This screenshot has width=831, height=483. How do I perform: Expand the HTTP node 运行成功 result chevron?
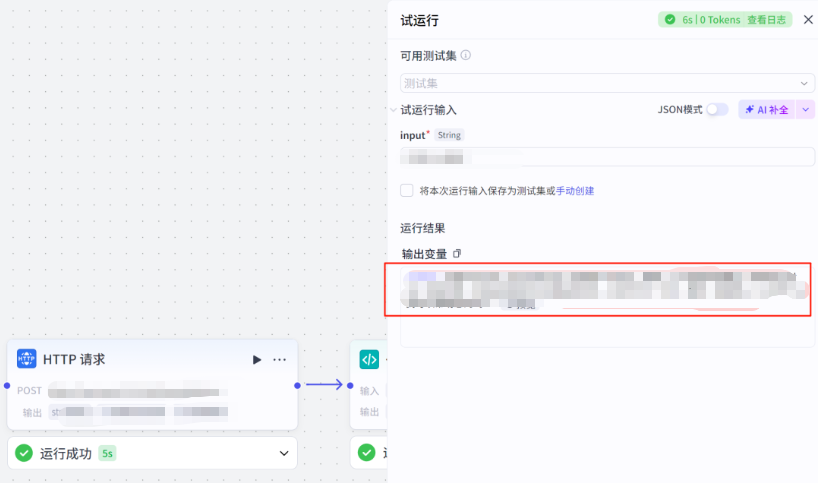(x=283, y=453)
